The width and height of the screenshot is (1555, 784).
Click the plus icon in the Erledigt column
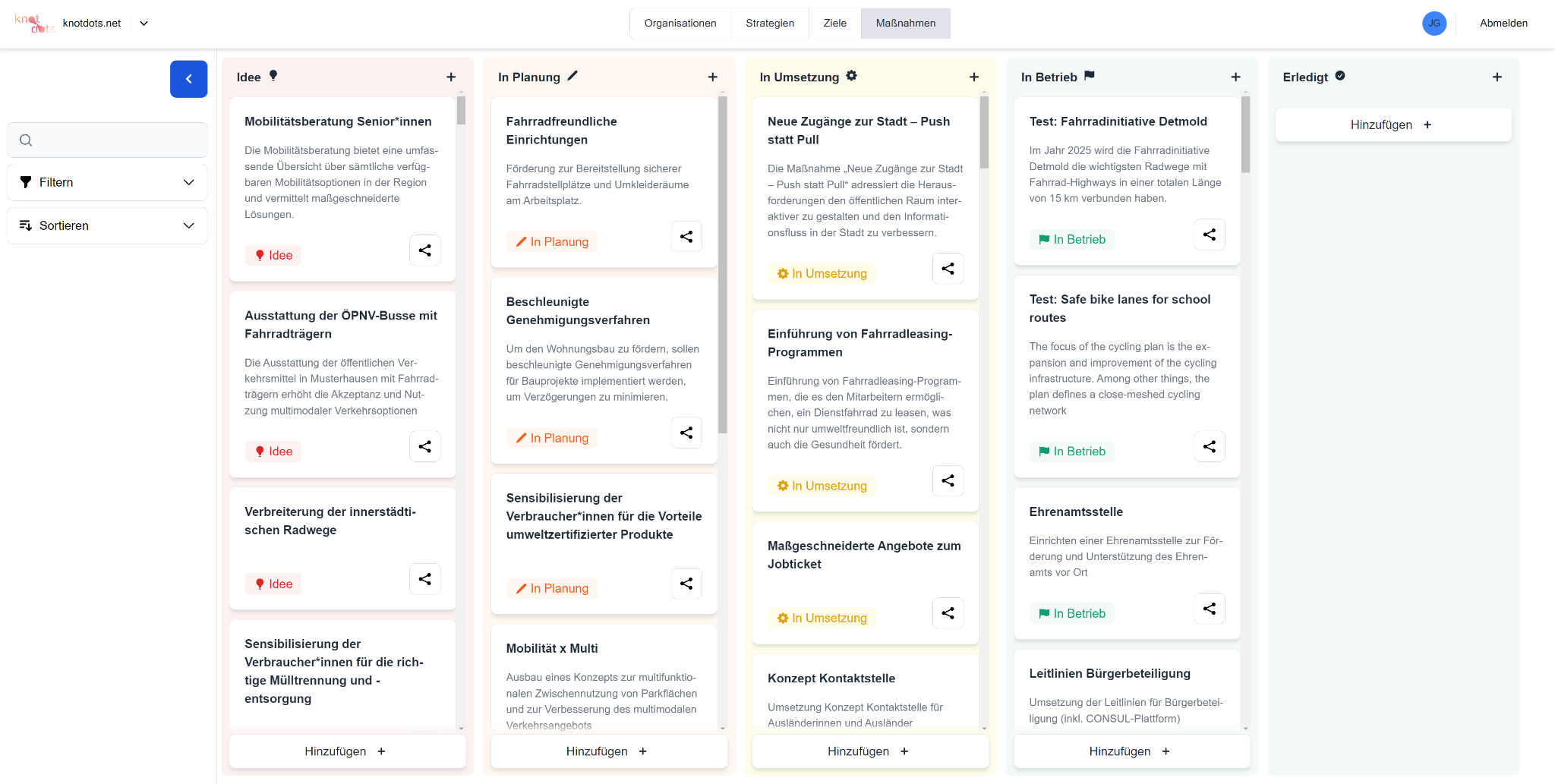tap(1497, 77)
